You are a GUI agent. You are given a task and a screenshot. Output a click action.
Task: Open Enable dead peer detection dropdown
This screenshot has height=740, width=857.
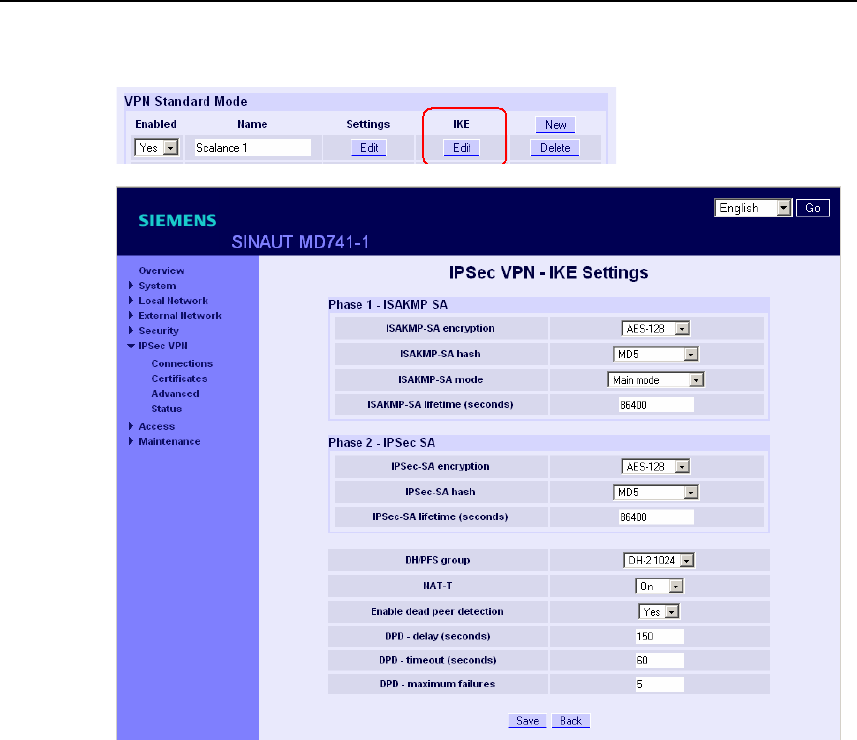click(x=659, y=612)
